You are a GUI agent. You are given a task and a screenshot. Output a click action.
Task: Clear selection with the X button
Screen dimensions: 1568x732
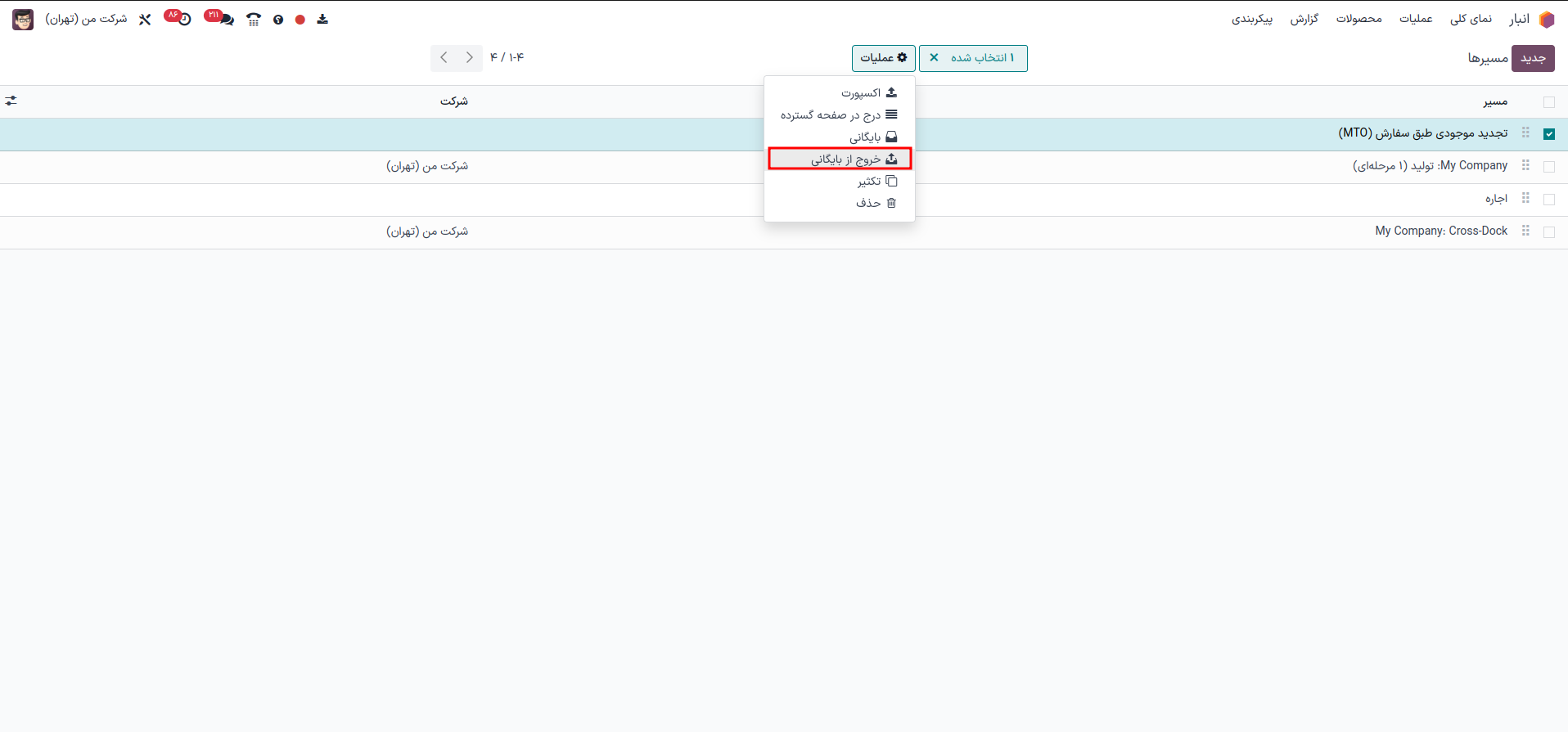[934, 58]
